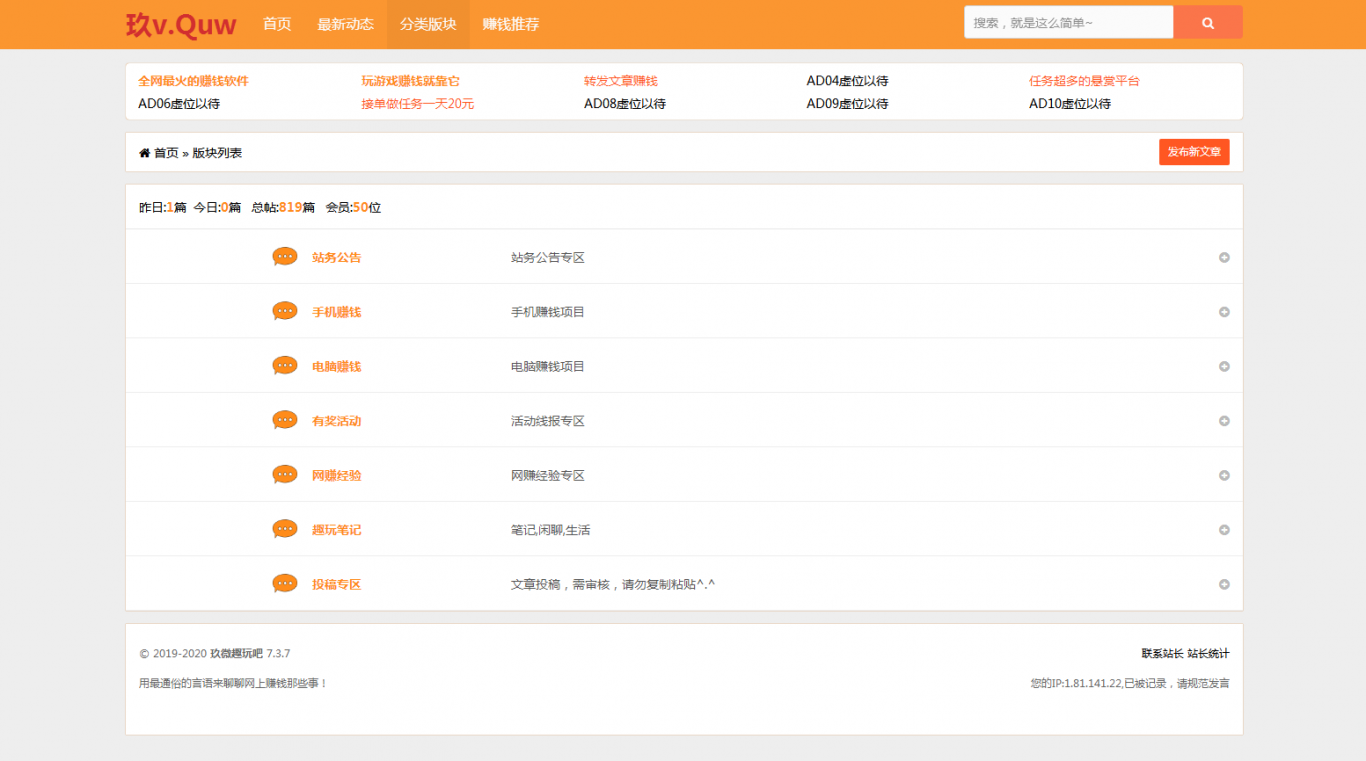Click the 网赚经验专区 description text
Viewport: 1366px width, 761px height.
tap(548, 475)
